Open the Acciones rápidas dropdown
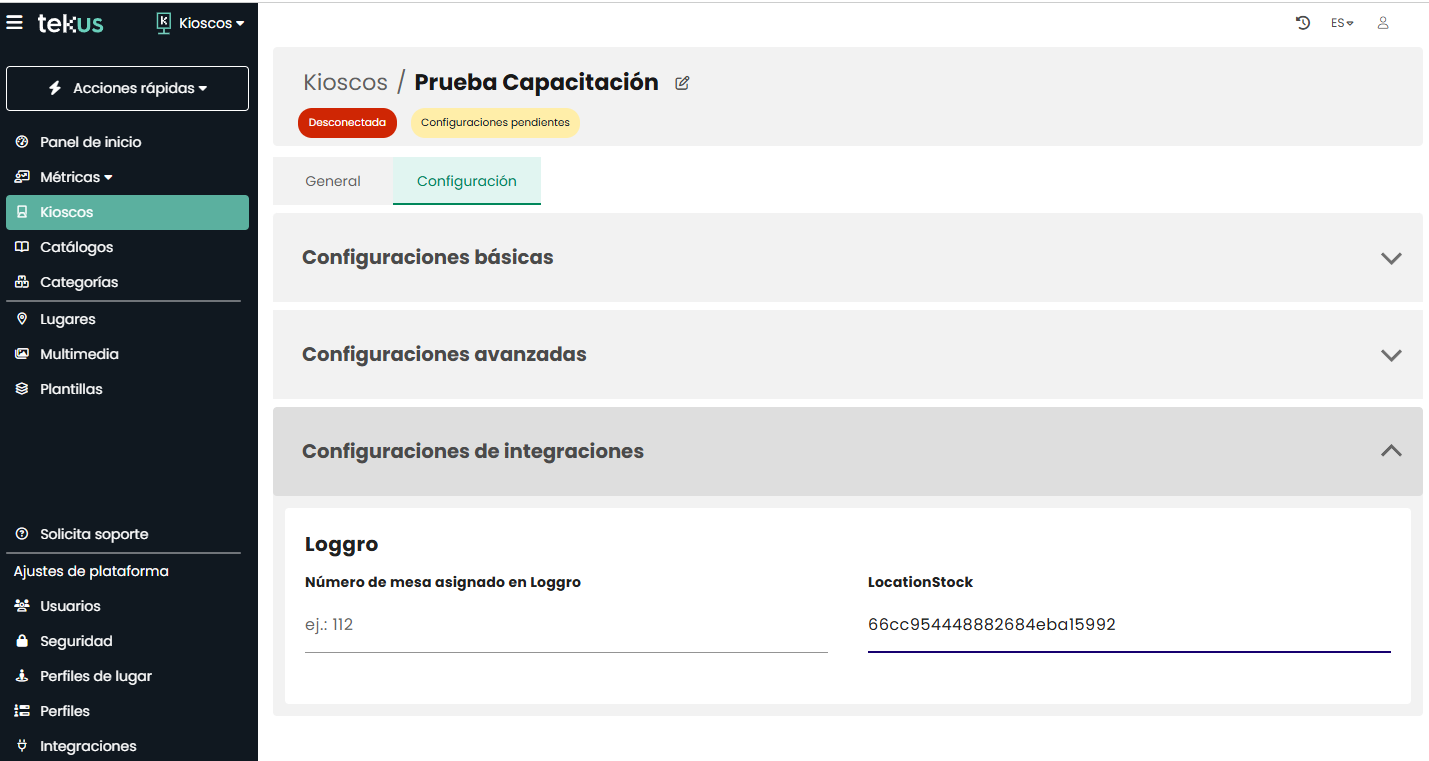 click(128, 89)
